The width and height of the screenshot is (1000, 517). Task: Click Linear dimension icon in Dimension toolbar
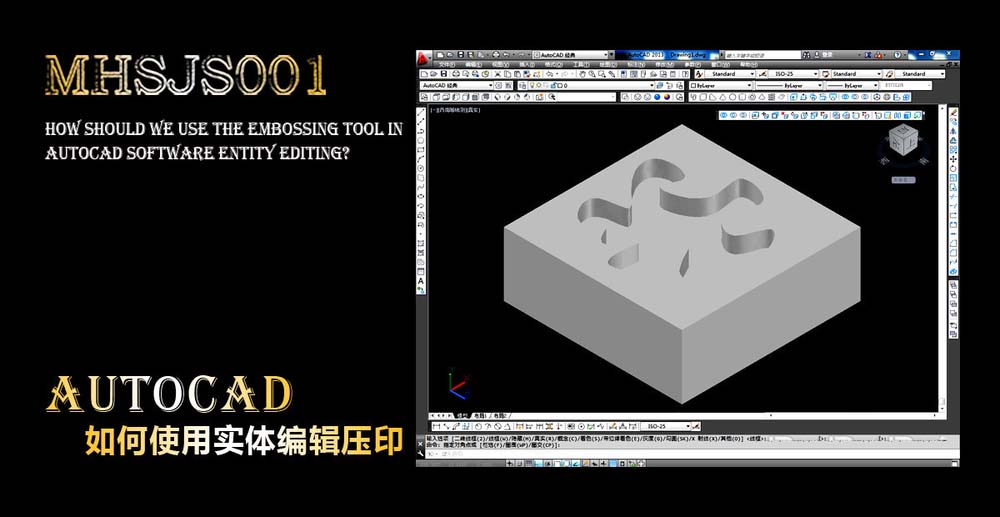tap(436, 426)
